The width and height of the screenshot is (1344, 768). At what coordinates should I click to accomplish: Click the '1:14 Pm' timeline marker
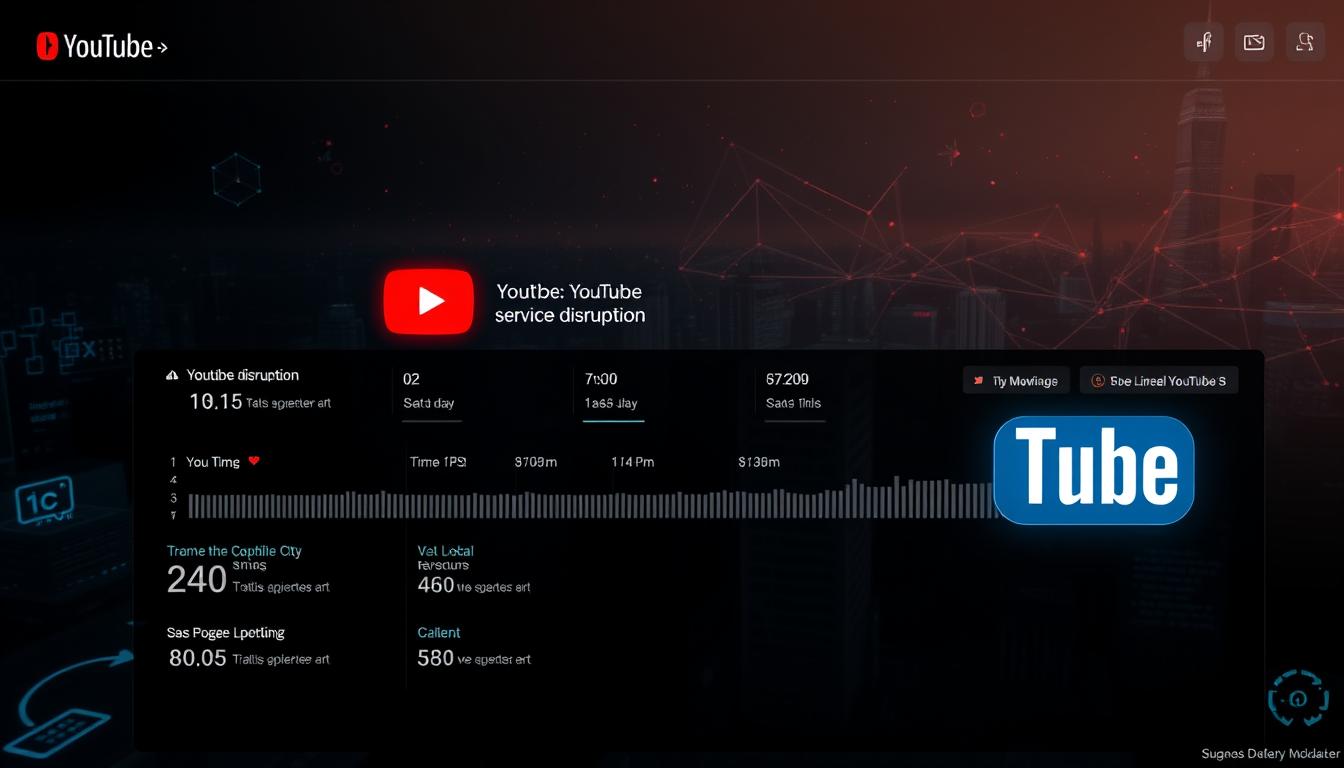(x=632, y=462)
